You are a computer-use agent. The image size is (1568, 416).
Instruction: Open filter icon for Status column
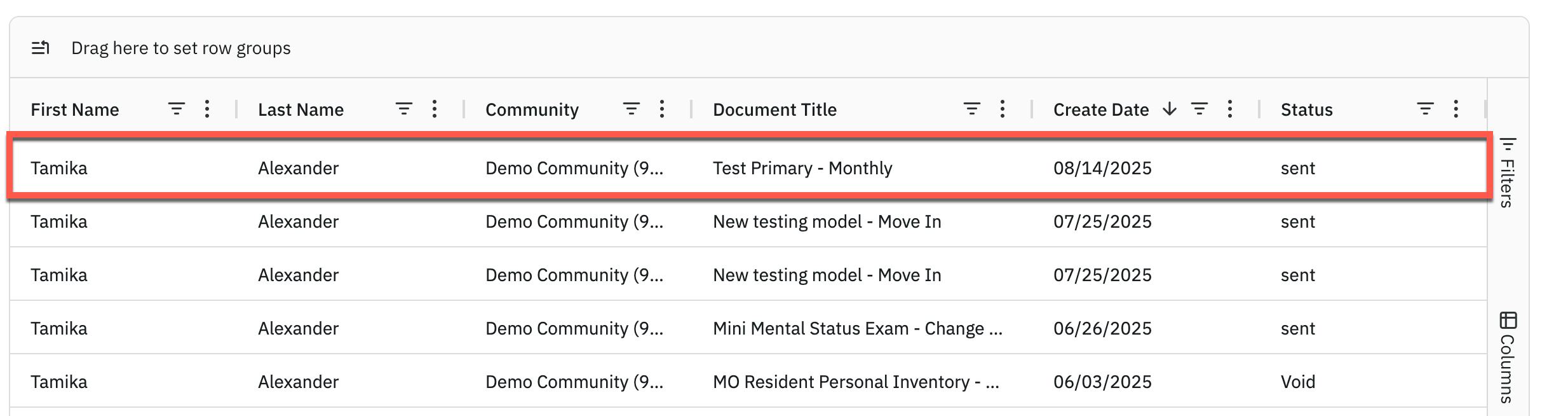[1425, 109]
